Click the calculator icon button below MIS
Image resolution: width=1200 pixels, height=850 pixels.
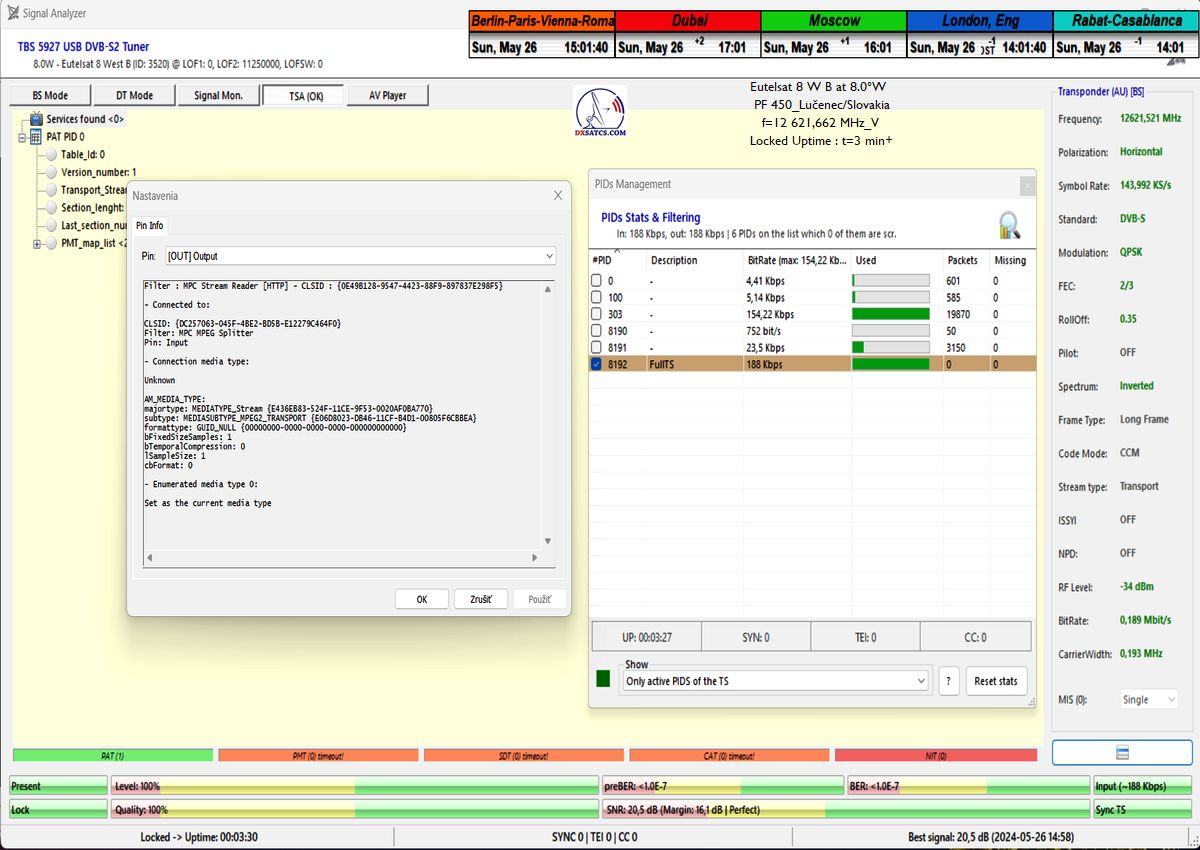coord(1122,752)
